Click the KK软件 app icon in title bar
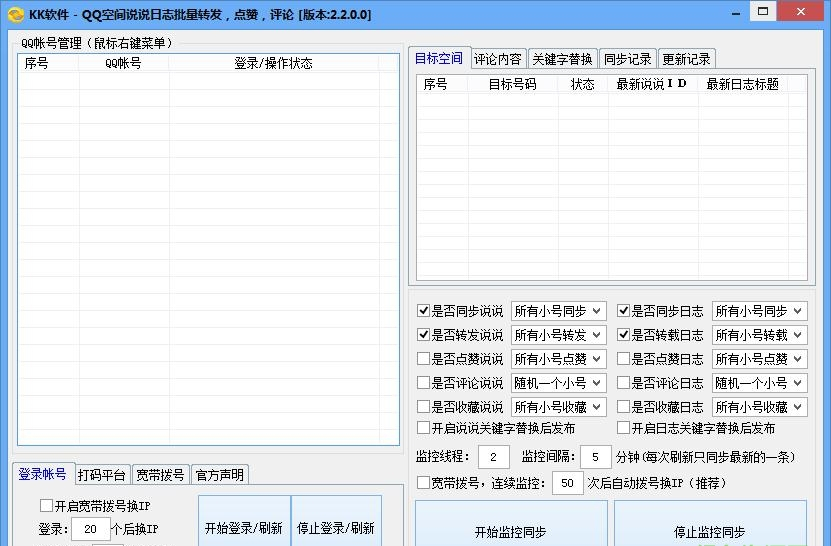831x546 pixels. click(16, 14)
